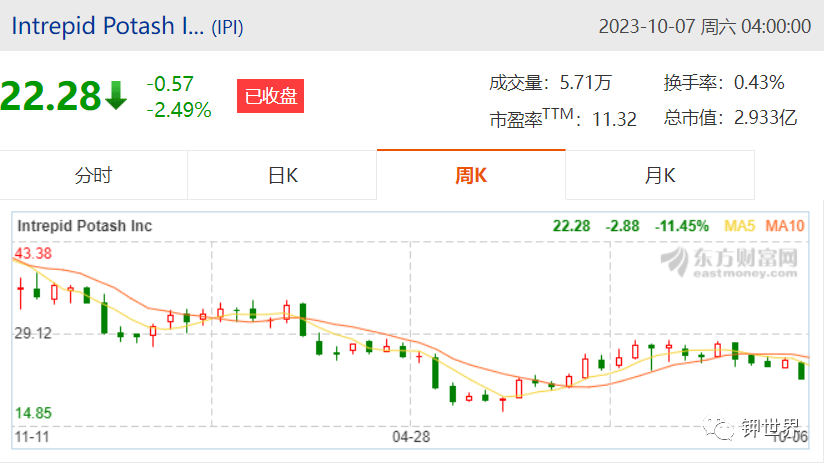Click the 市盈率TTM value 11.32
827x464 pixels.
614,119
